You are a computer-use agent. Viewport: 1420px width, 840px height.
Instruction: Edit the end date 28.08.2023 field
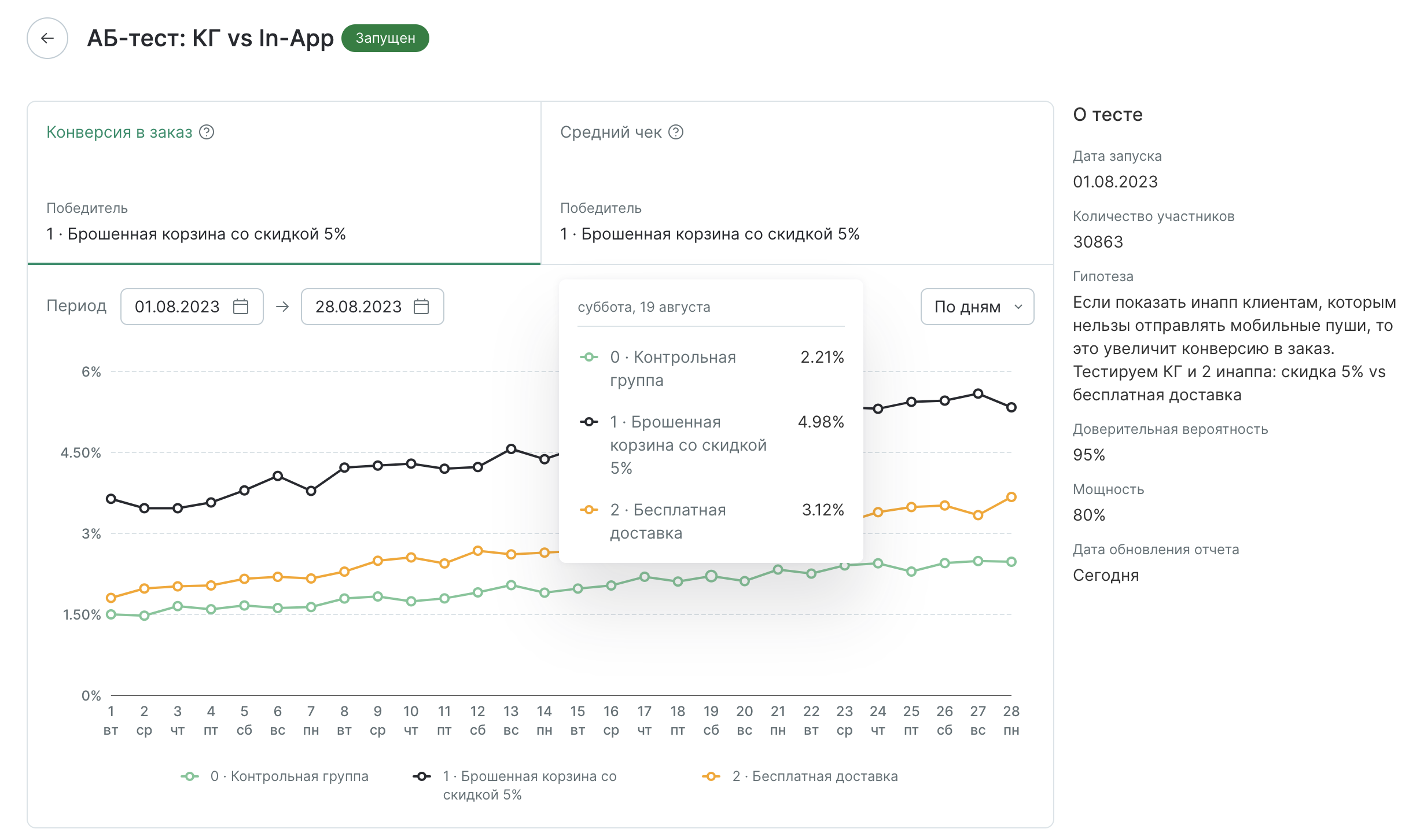tap(373, 307)
